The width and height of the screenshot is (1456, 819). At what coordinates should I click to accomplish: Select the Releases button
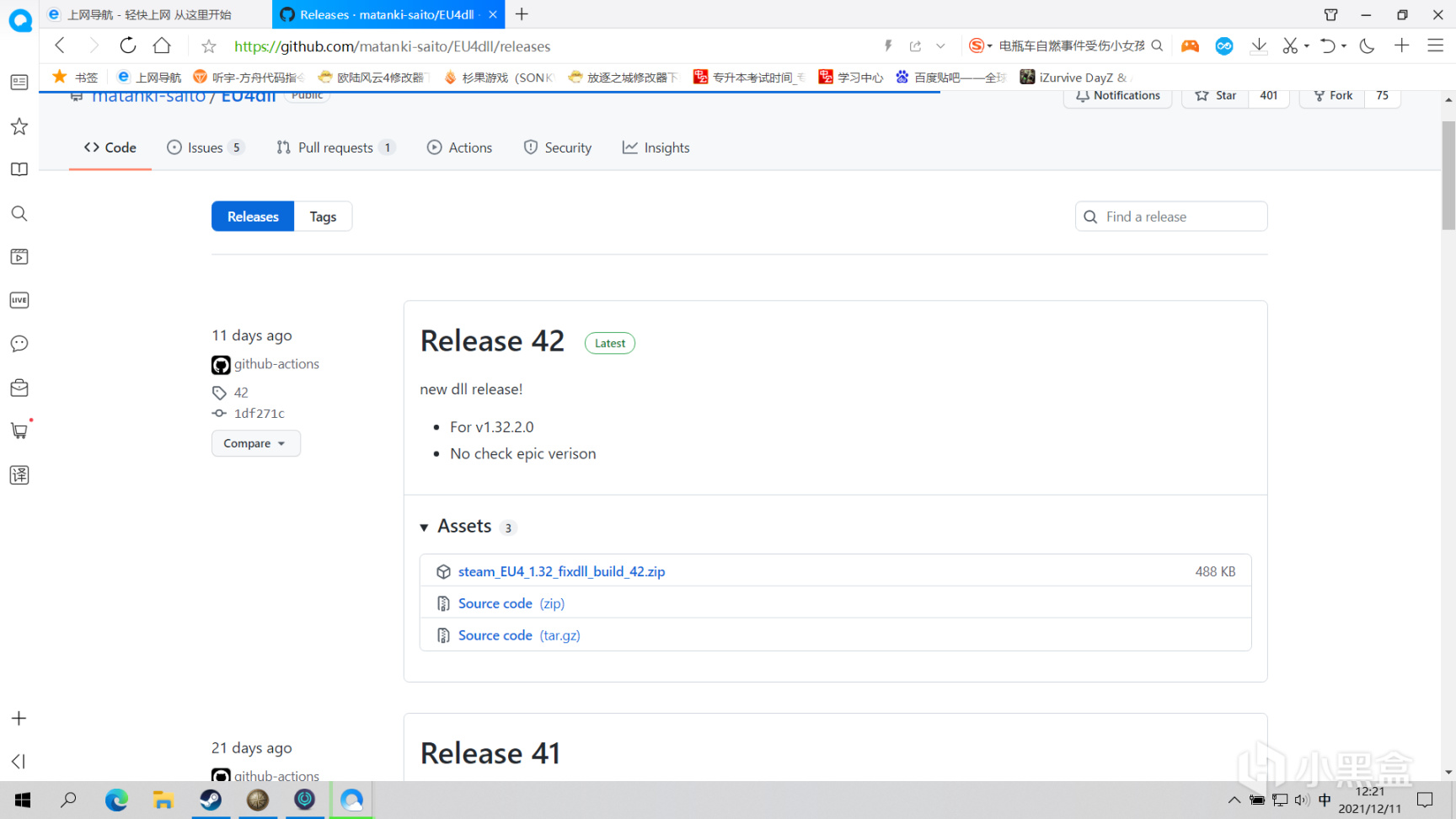[x=253, y=217]
